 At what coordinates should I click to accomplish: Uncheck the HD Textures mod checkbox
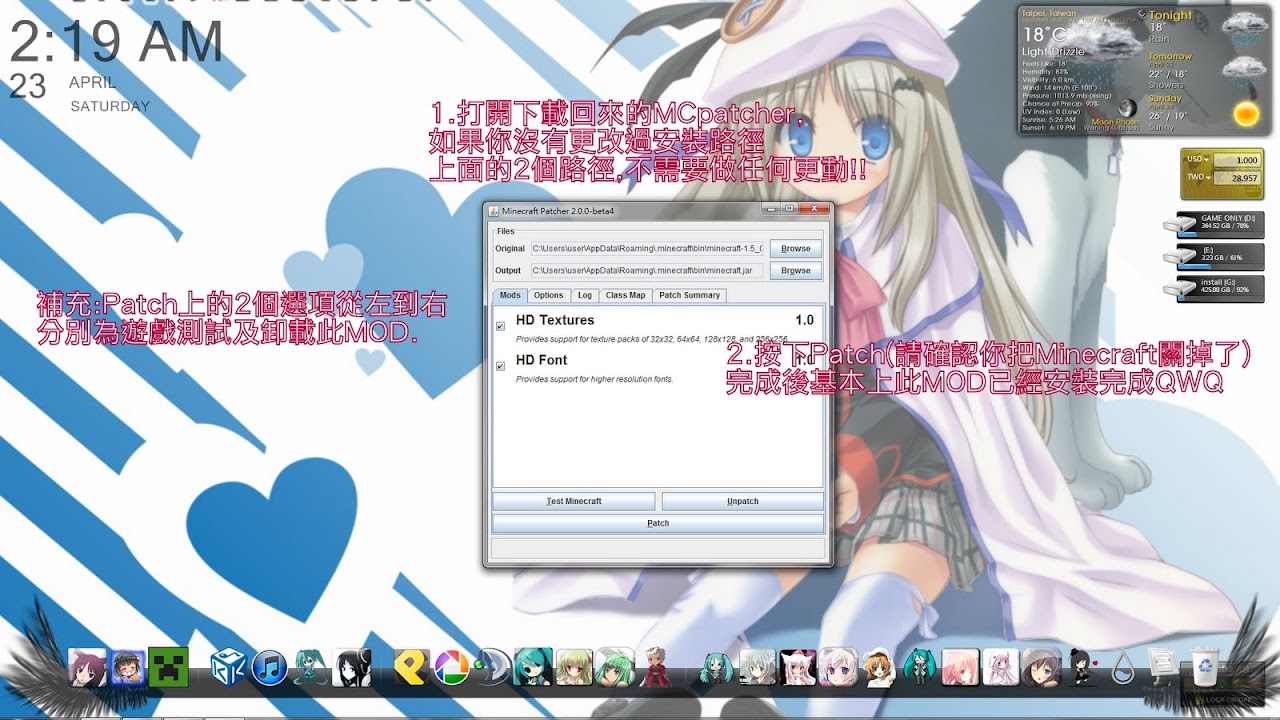(x=501, y=327)
